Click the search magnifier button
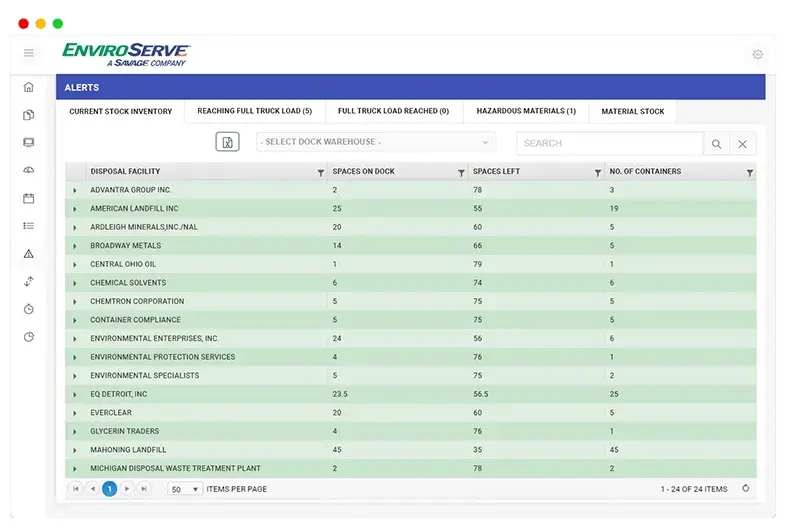Screen dimensions: 786x528 [716, 144]
